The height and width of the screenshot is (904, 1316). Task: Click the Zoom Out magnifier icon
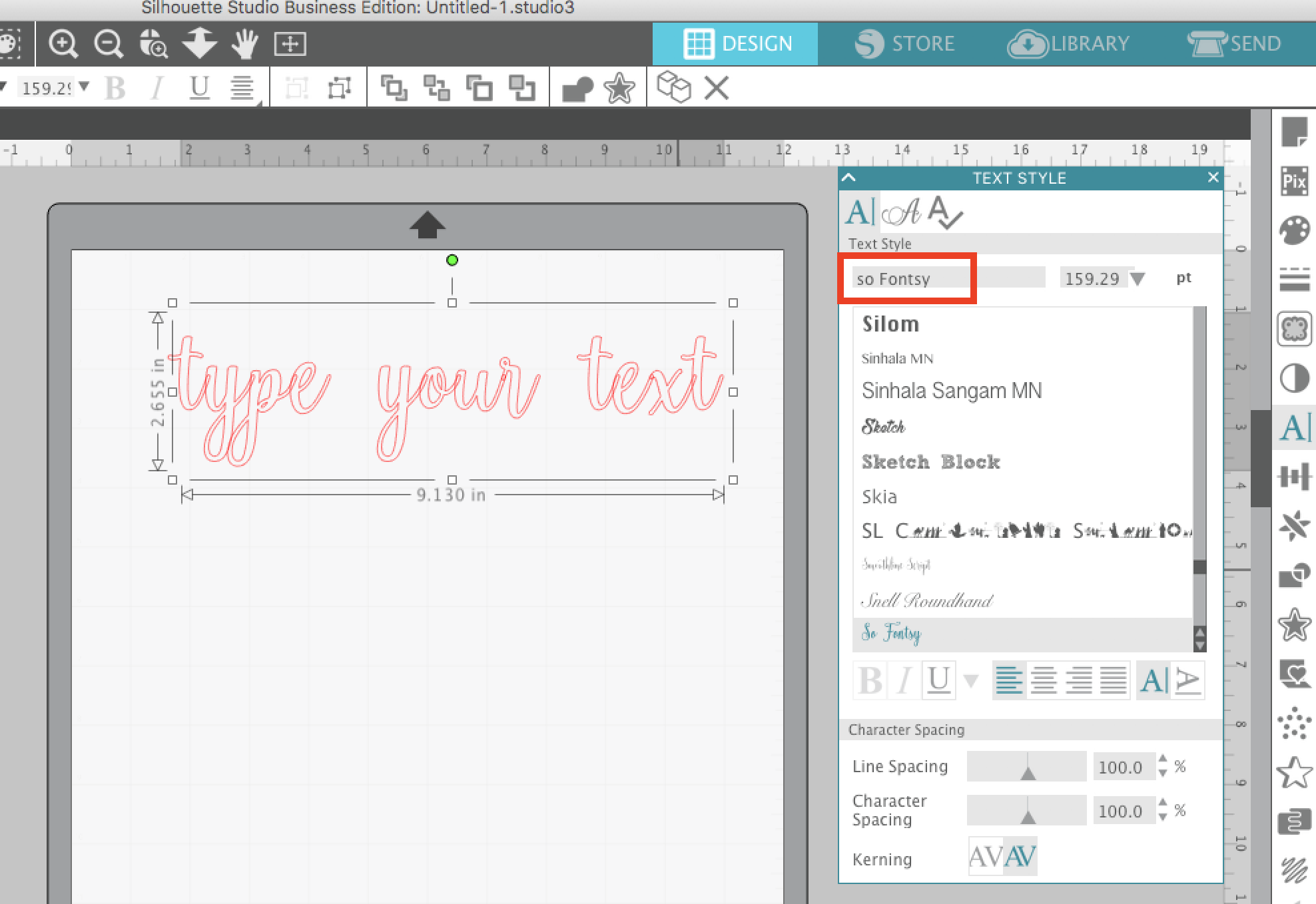[108, 44]
